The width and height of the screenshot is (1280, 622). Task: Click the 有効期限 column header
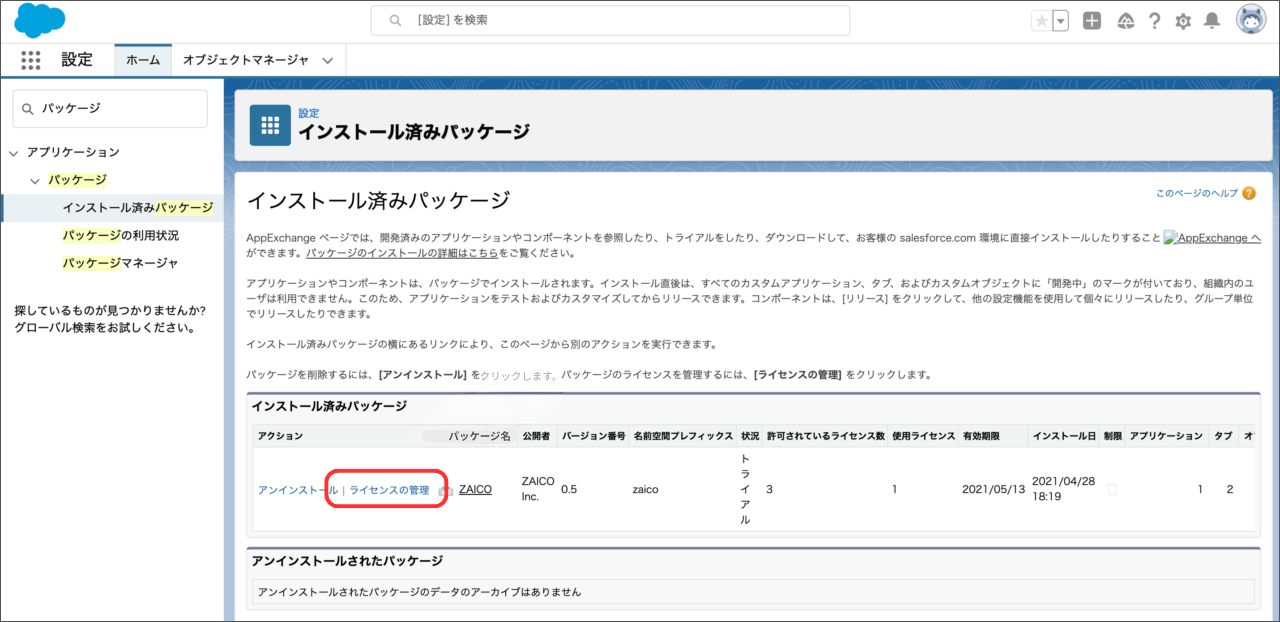tap(981, 436)
